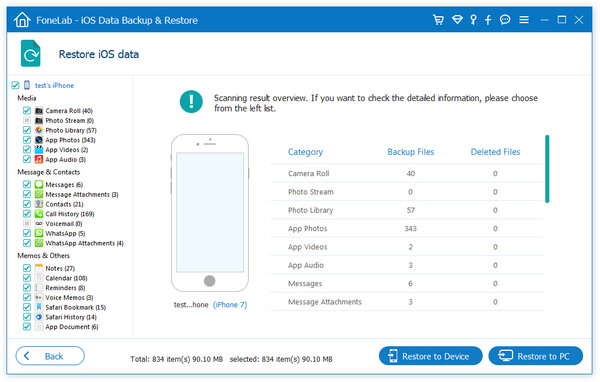Open Voice Memos (3) list item
The image size is (600, 382).
click(69, 297)
